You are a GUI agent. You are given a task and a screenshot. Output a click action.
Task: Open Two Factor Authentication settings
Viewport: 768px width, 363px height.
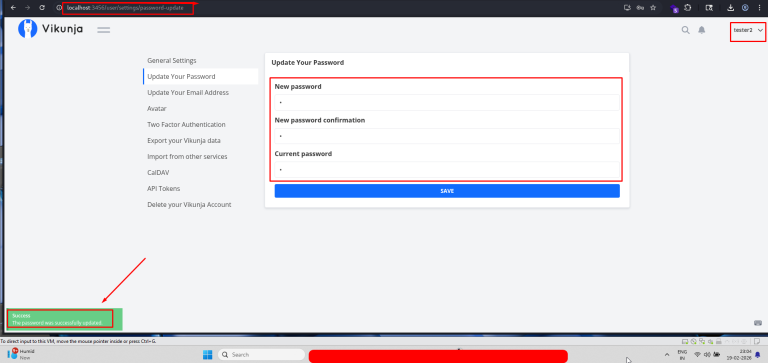coord(187,124)
